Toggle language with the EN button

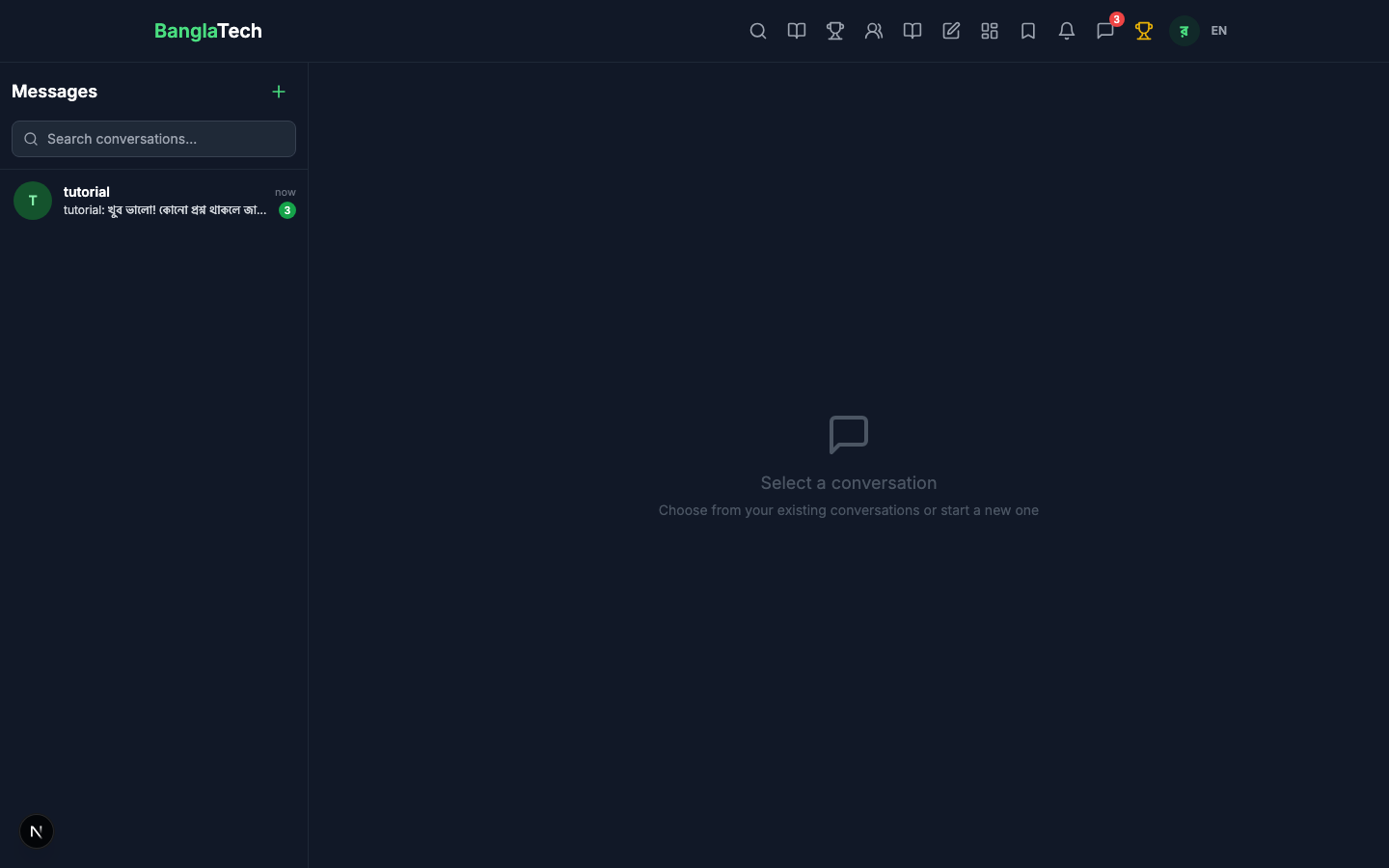1219,31
